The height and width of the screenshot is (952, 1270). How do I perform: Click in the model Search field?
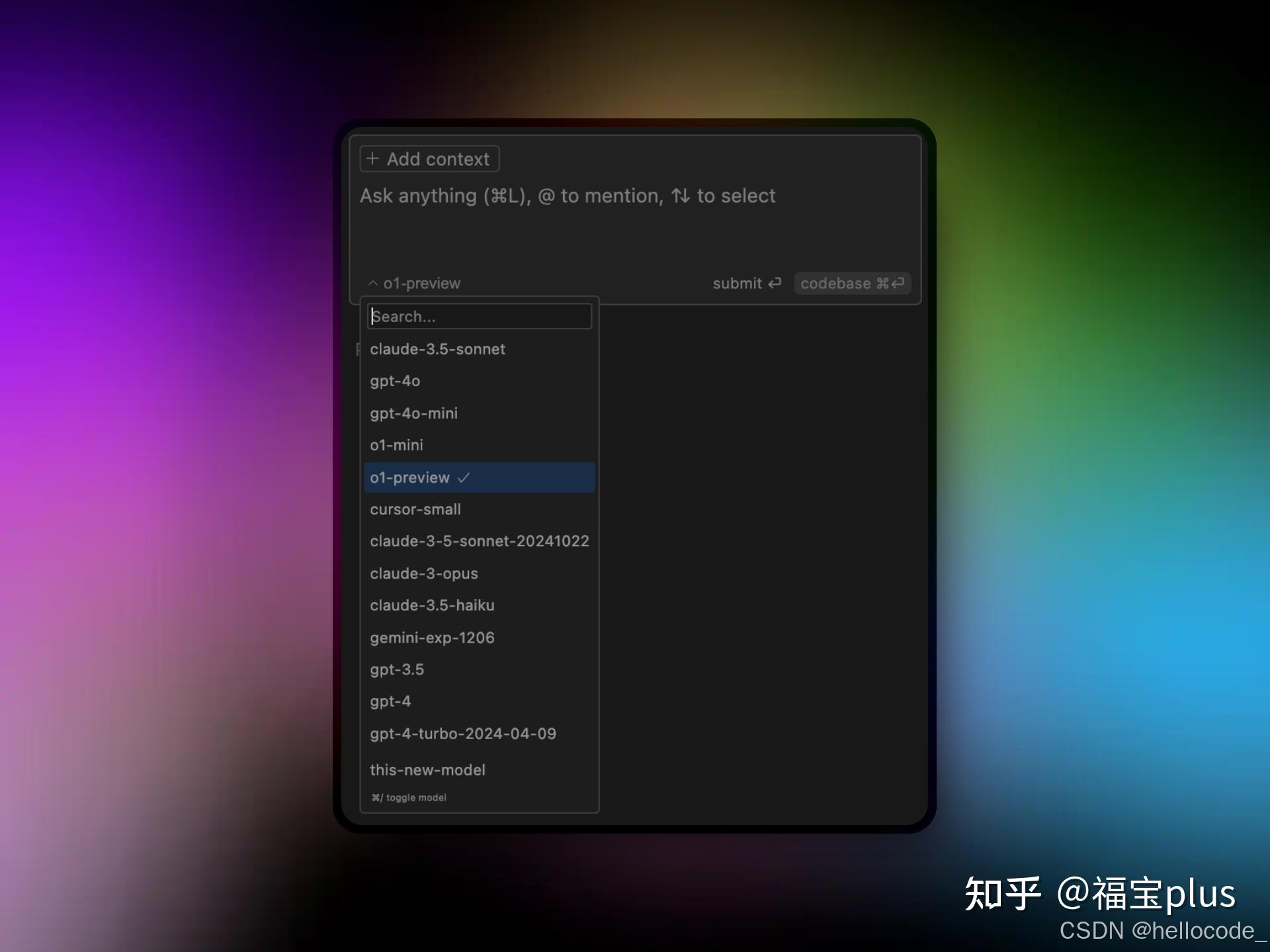click(479, 316)
